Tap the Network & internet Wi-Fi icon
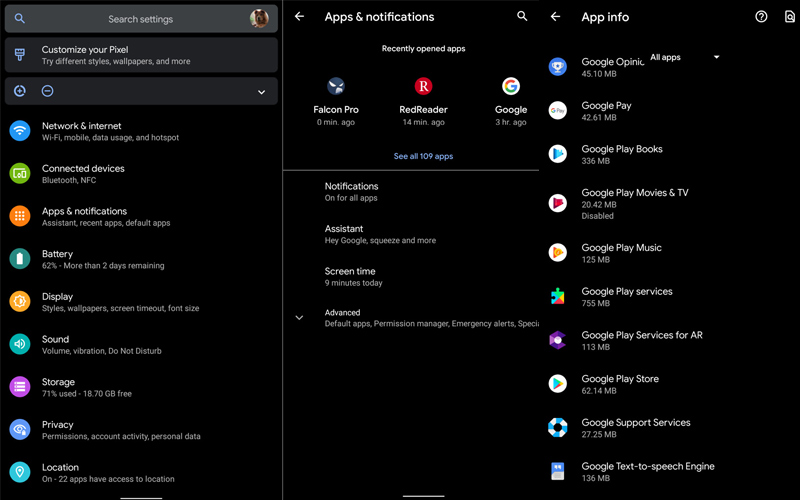 pyautogui.click(x=20, y=131)
